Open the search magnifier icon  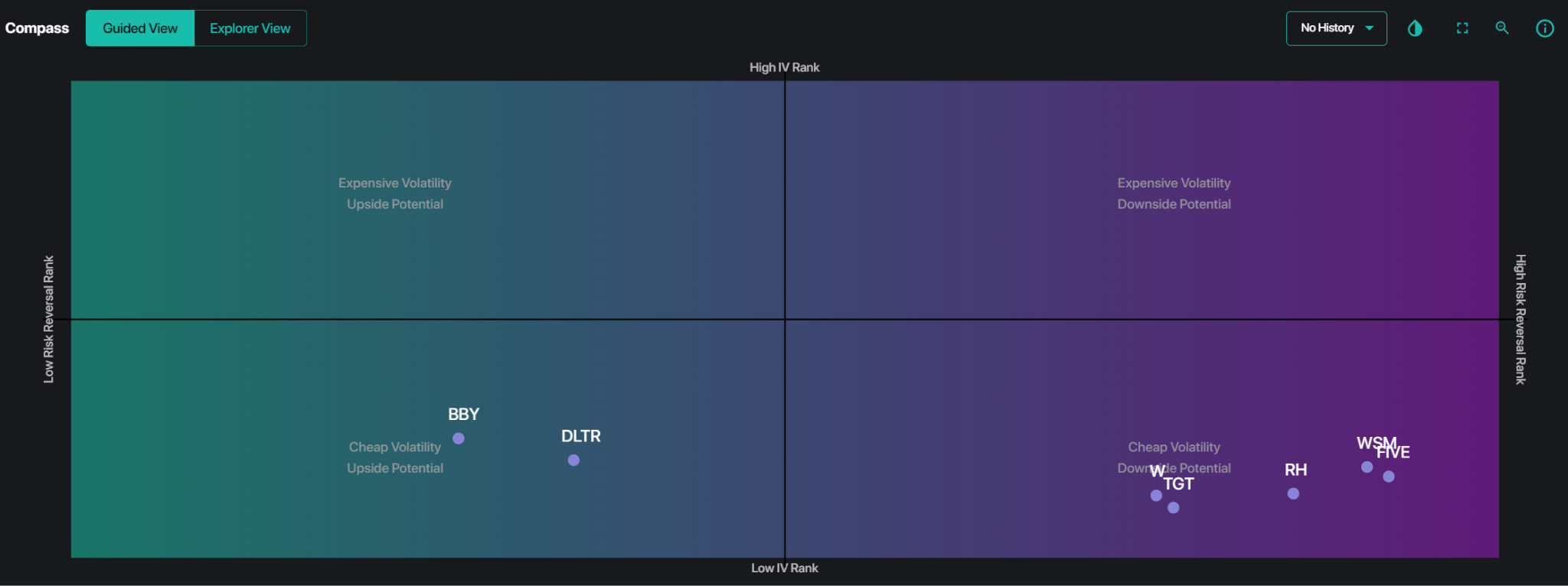[1502, 28]
